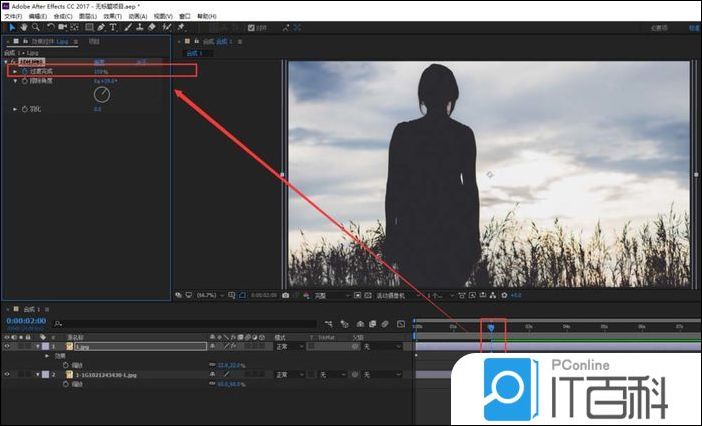Screen dimensions: 702x426
Task: Select the Zoom magnifier tool
Action: pyautogui.click(x=34, y=28)
